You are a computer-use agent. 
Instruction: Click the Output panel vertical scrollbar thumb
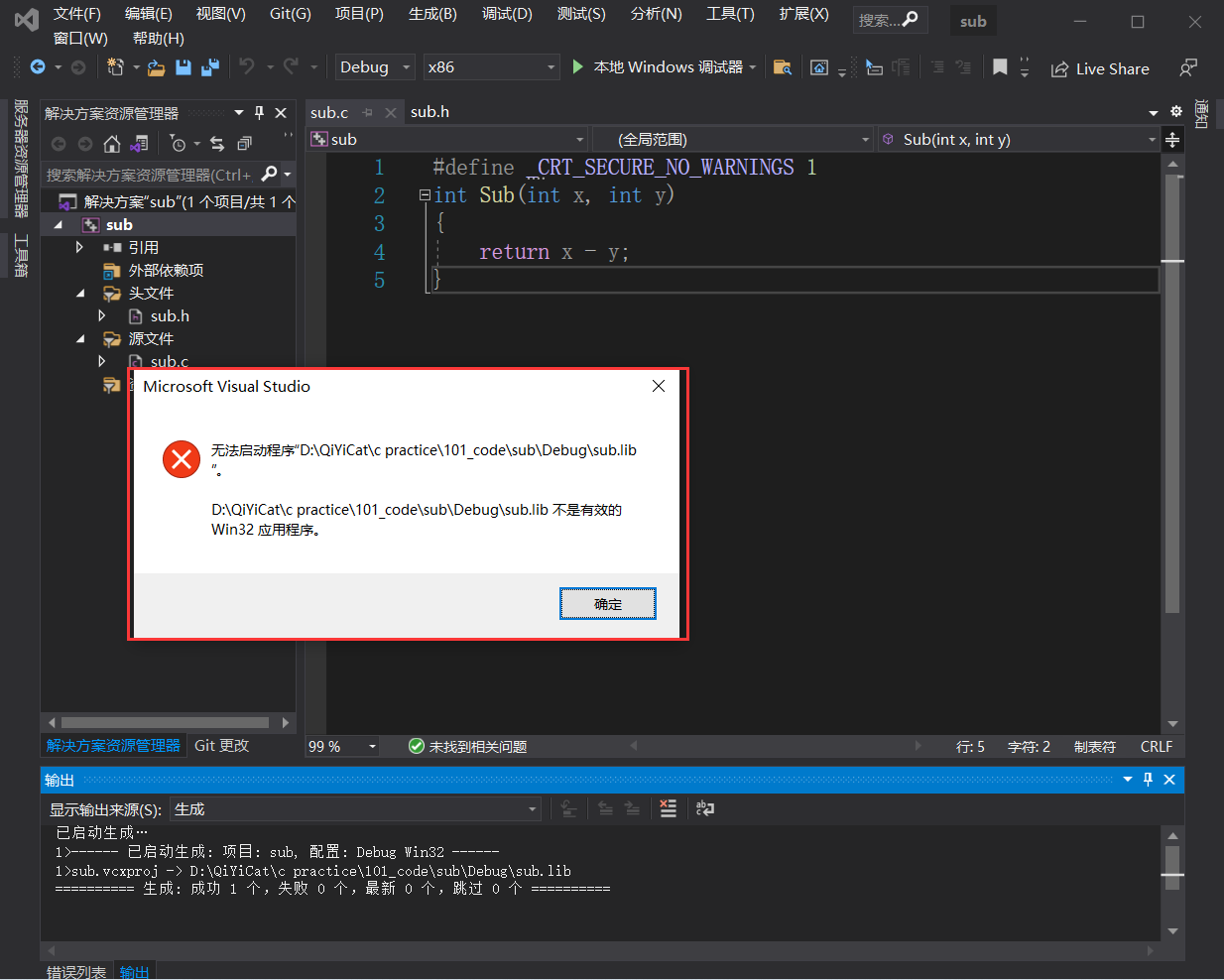pos(1172,868)
